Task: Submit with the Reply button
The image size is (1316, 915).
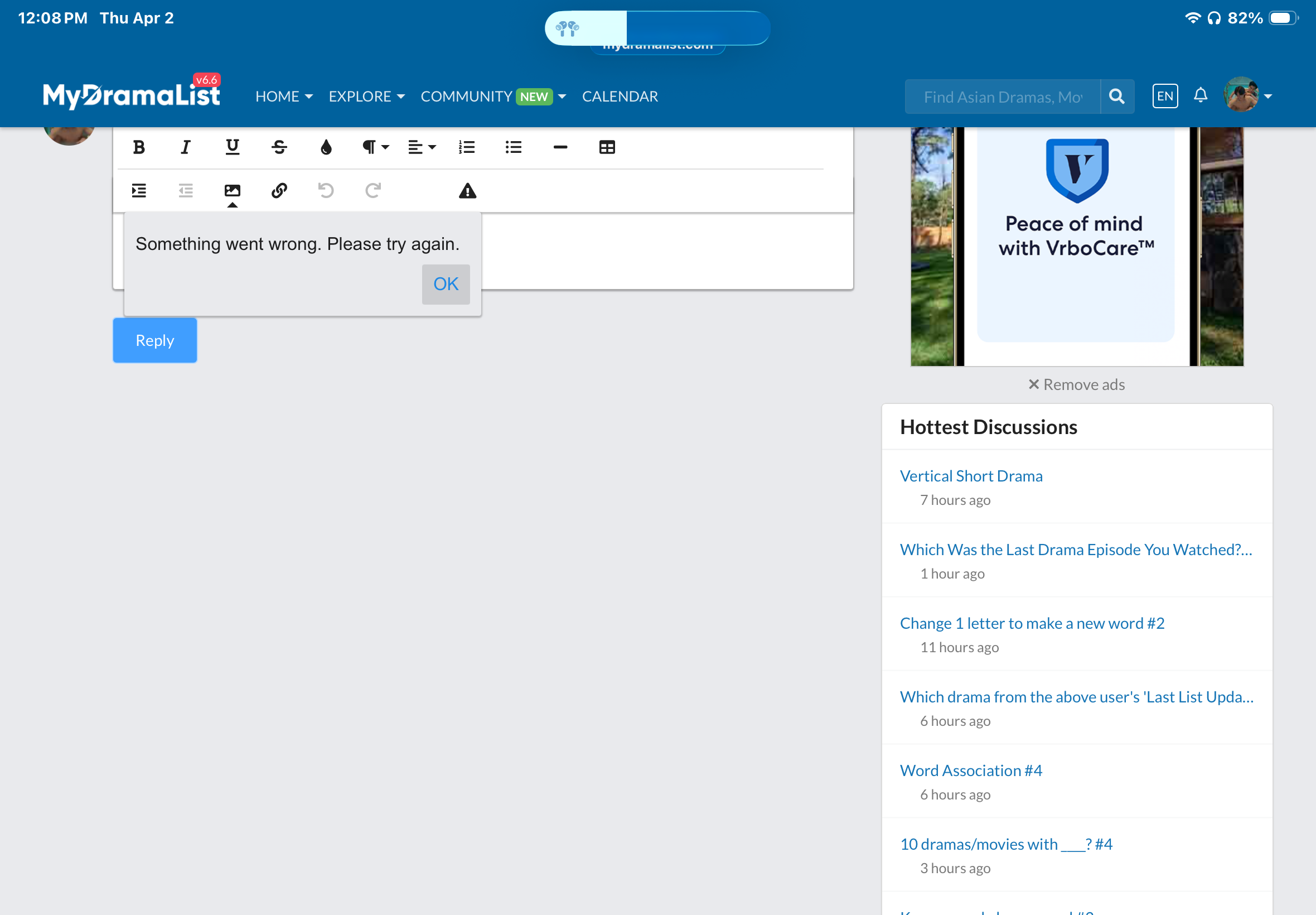Action: pyautogui.click(x=154, y=340)
